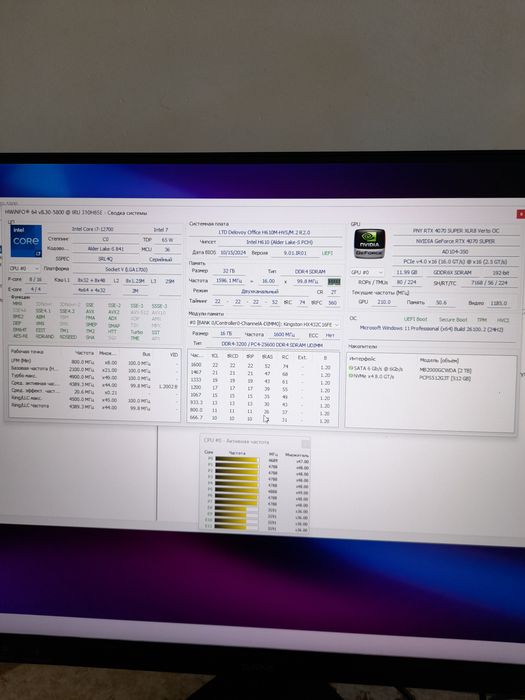Click the green Turbo feature label

tap(137, 332)
